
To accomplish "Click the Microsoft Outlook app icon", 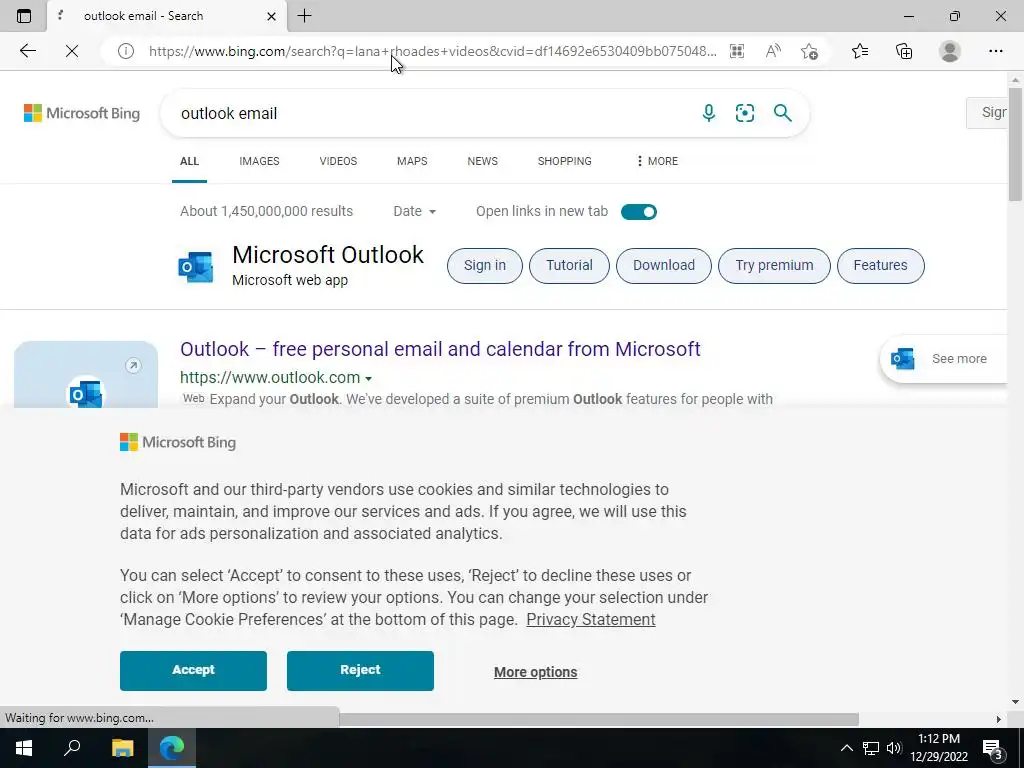I will [x=196, y=266].
